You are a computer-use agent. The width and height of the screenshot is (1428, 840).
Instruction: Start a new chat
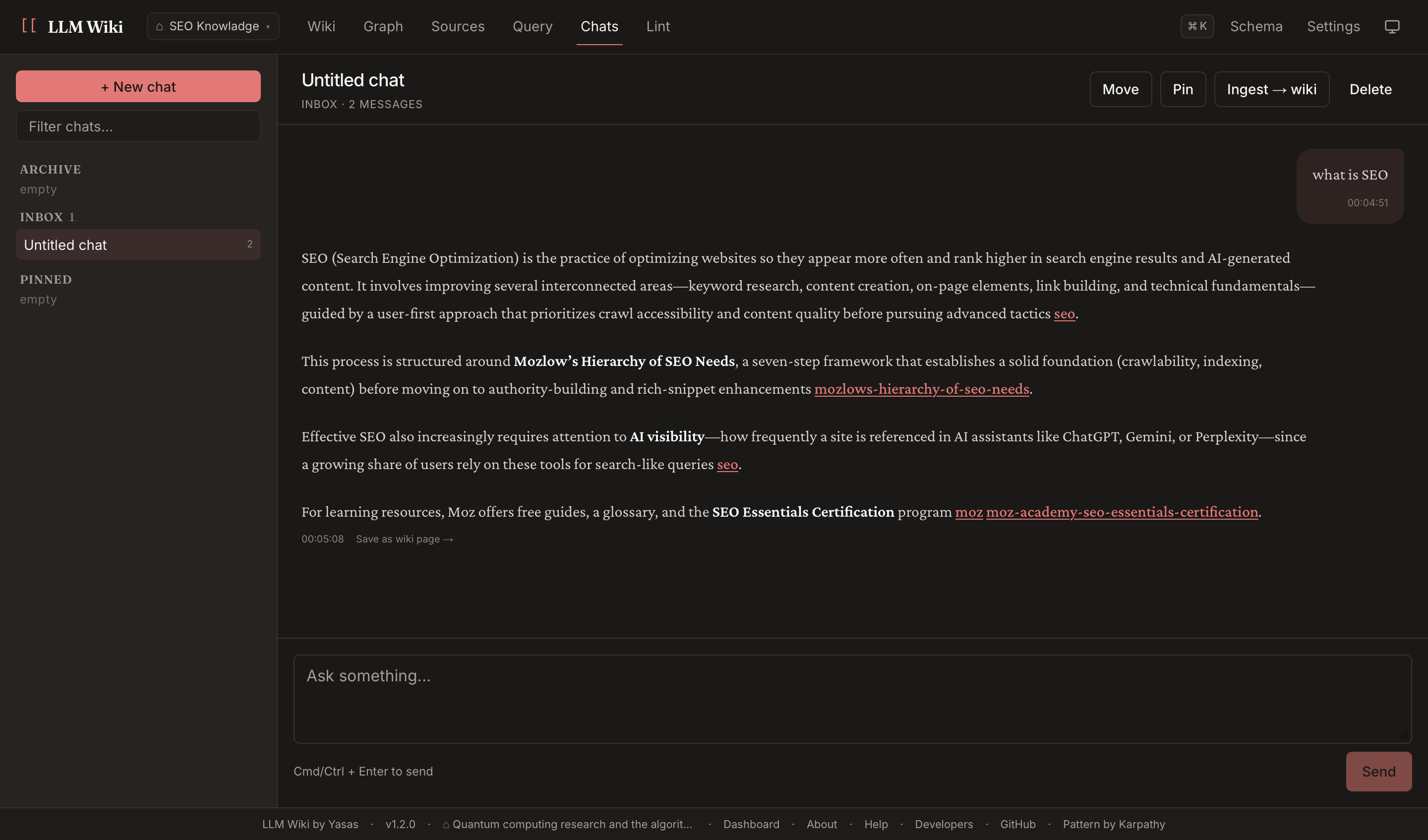(x=138, y=86)
